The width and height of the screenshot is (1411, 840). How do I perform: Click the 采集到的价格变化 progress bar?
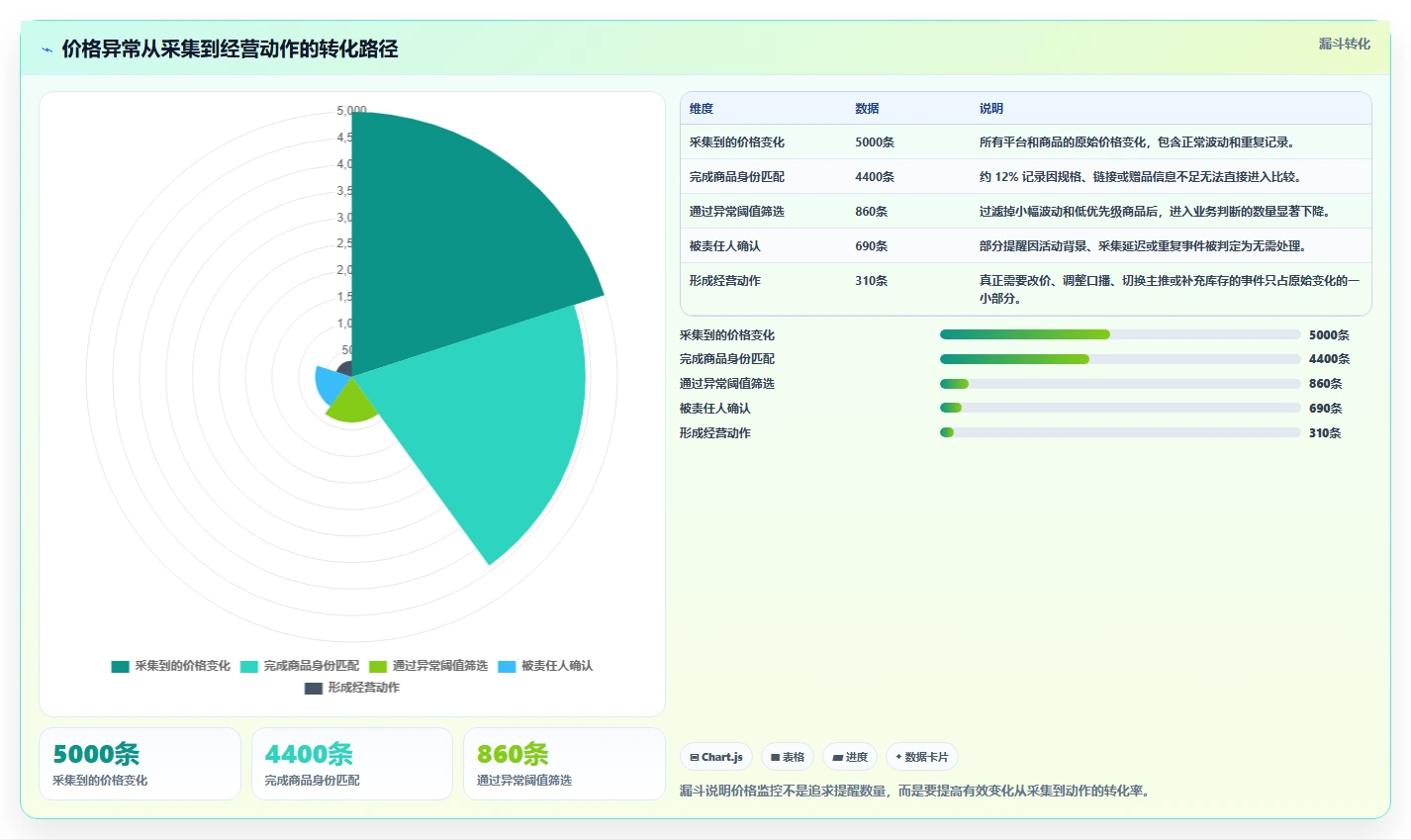coord(1120,334)
